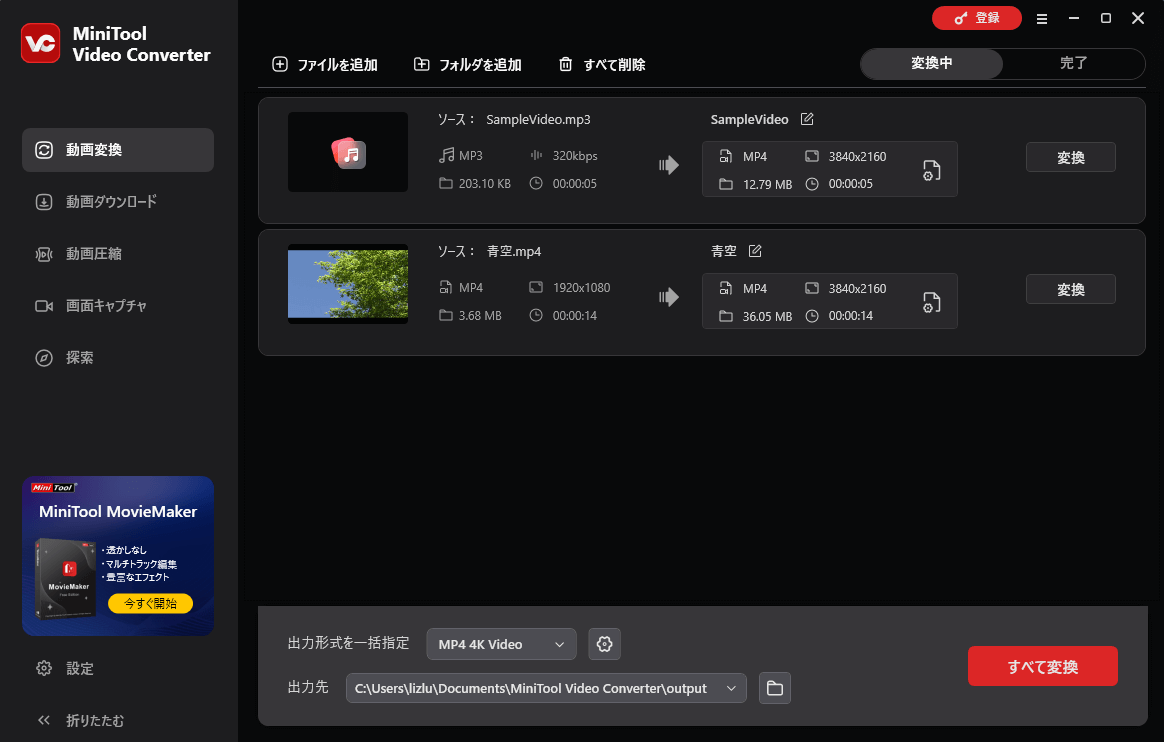Image resolution: width=1164 pixels, height=742 pixels.
Task: Click the source name SampleVideo.mp3
Action: (x=538, y=119)
